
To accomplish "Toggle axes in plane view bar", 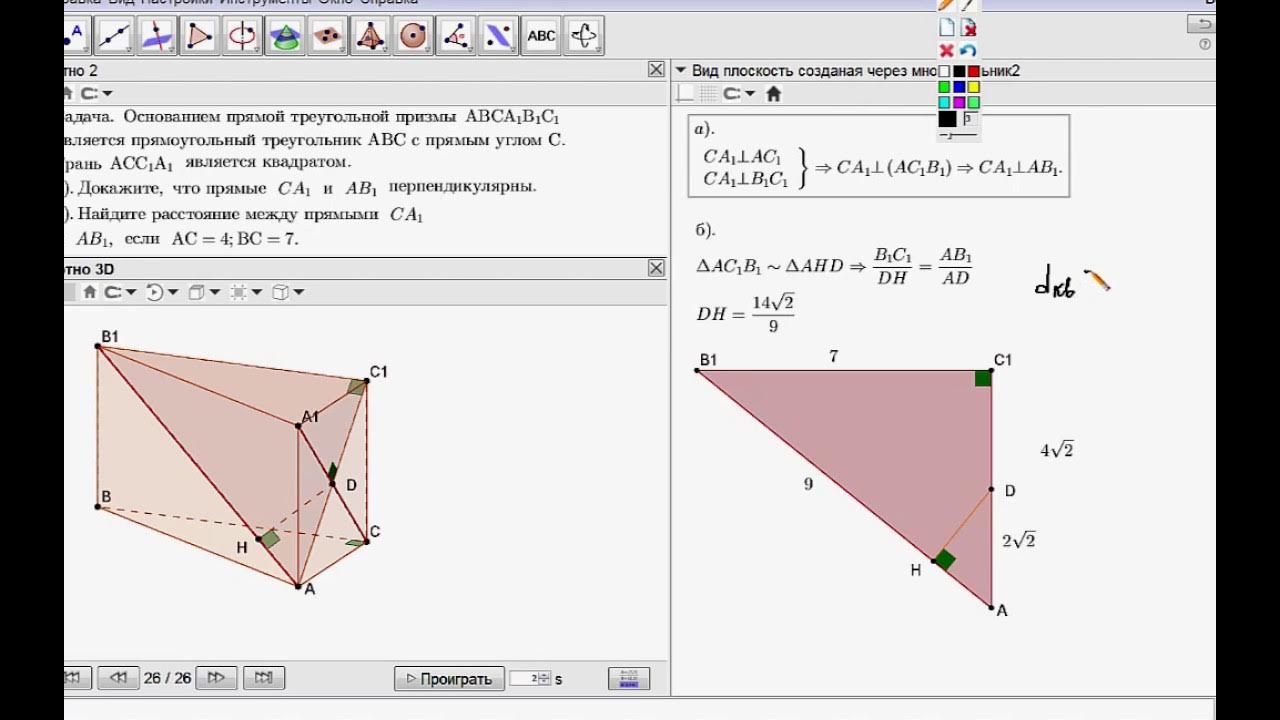I will pyautogui.click(x=685, y=94).
